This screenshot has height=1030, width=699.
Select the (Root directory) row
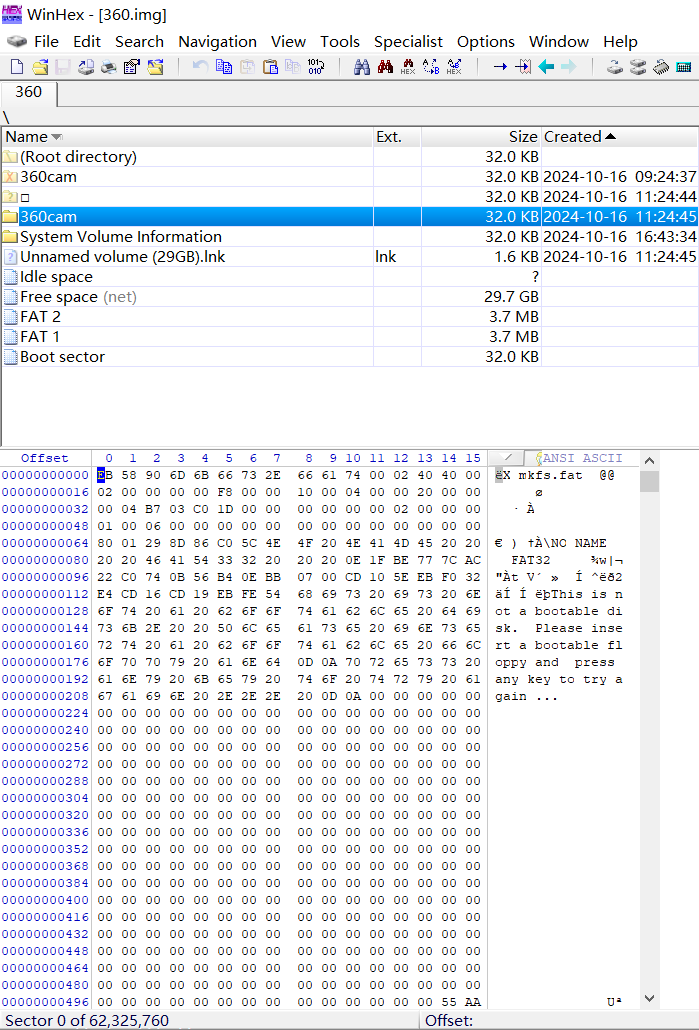pyautogui.click(x=350, y=157)
